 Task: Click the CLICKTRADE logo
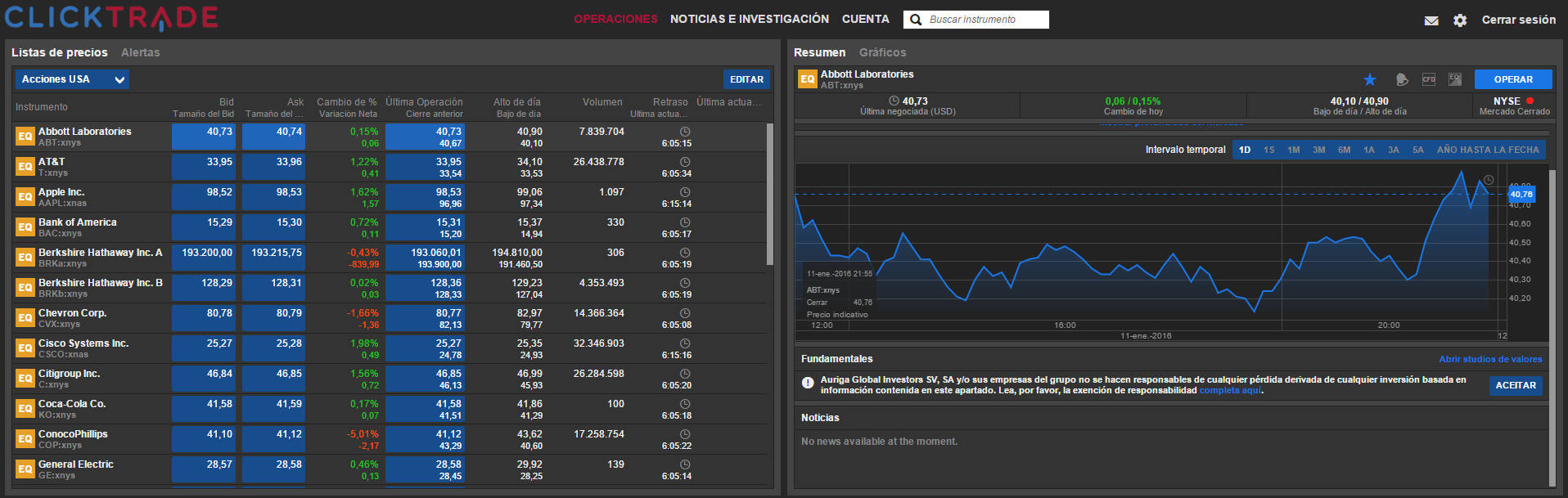111,18
